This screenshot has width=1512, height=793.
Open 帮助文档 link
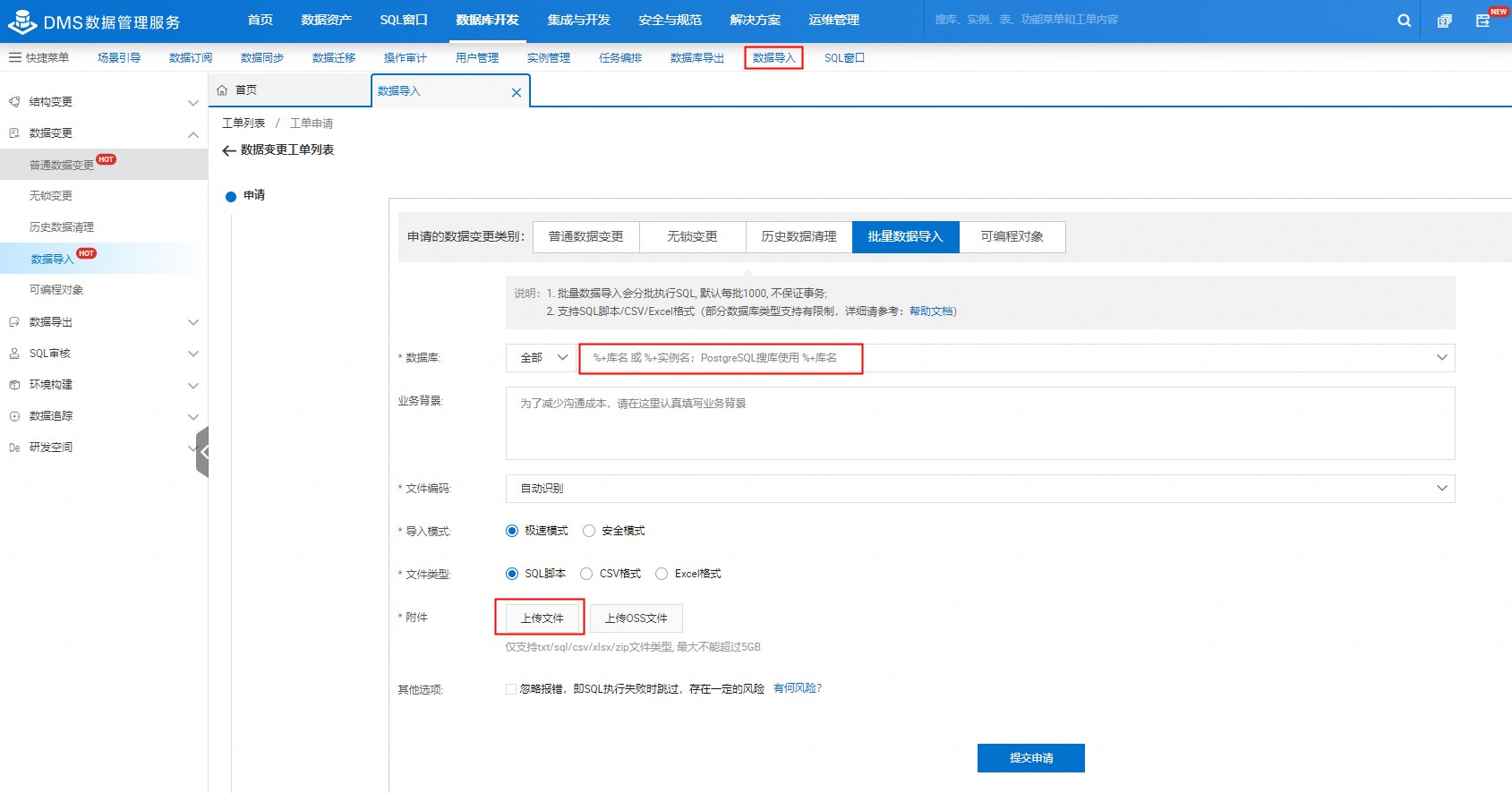pos(931,311)
